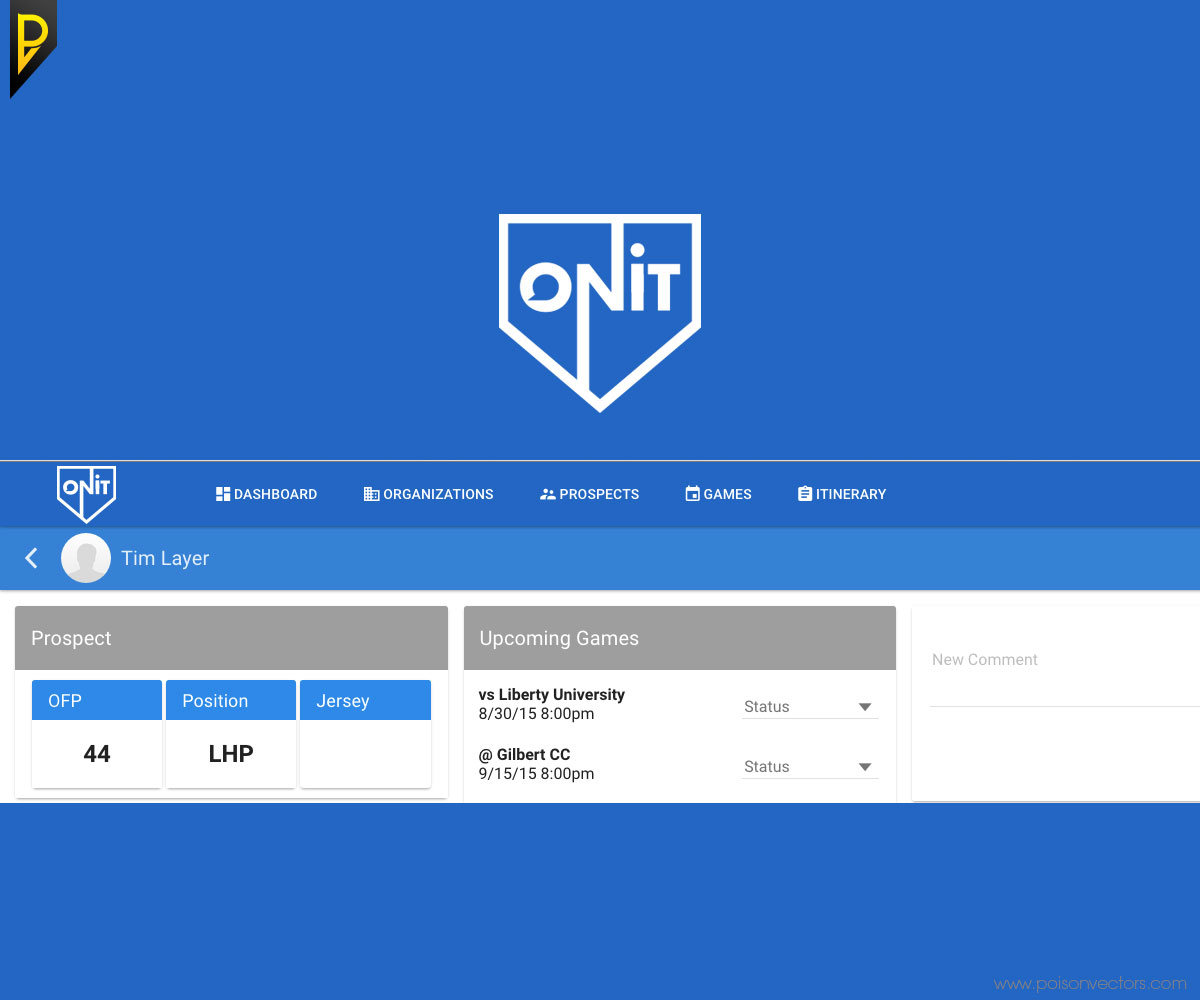Select the @ Gilbert CC game
Viewport: 1200px width, 1000px height.
525,755
